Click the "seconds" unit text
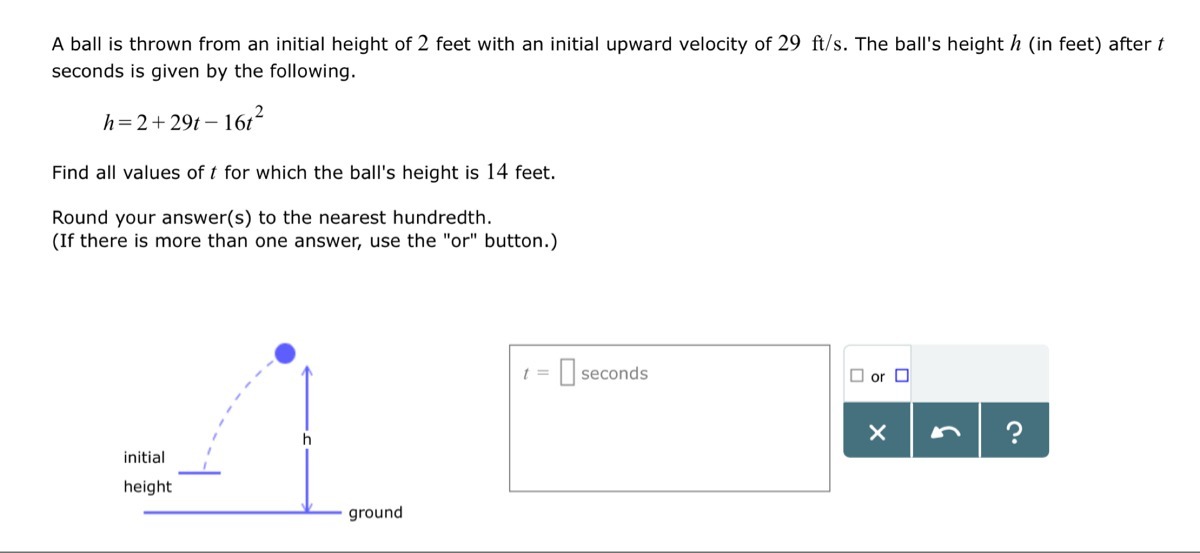Viewport: 1200px width, 553px height. (614, 373)
